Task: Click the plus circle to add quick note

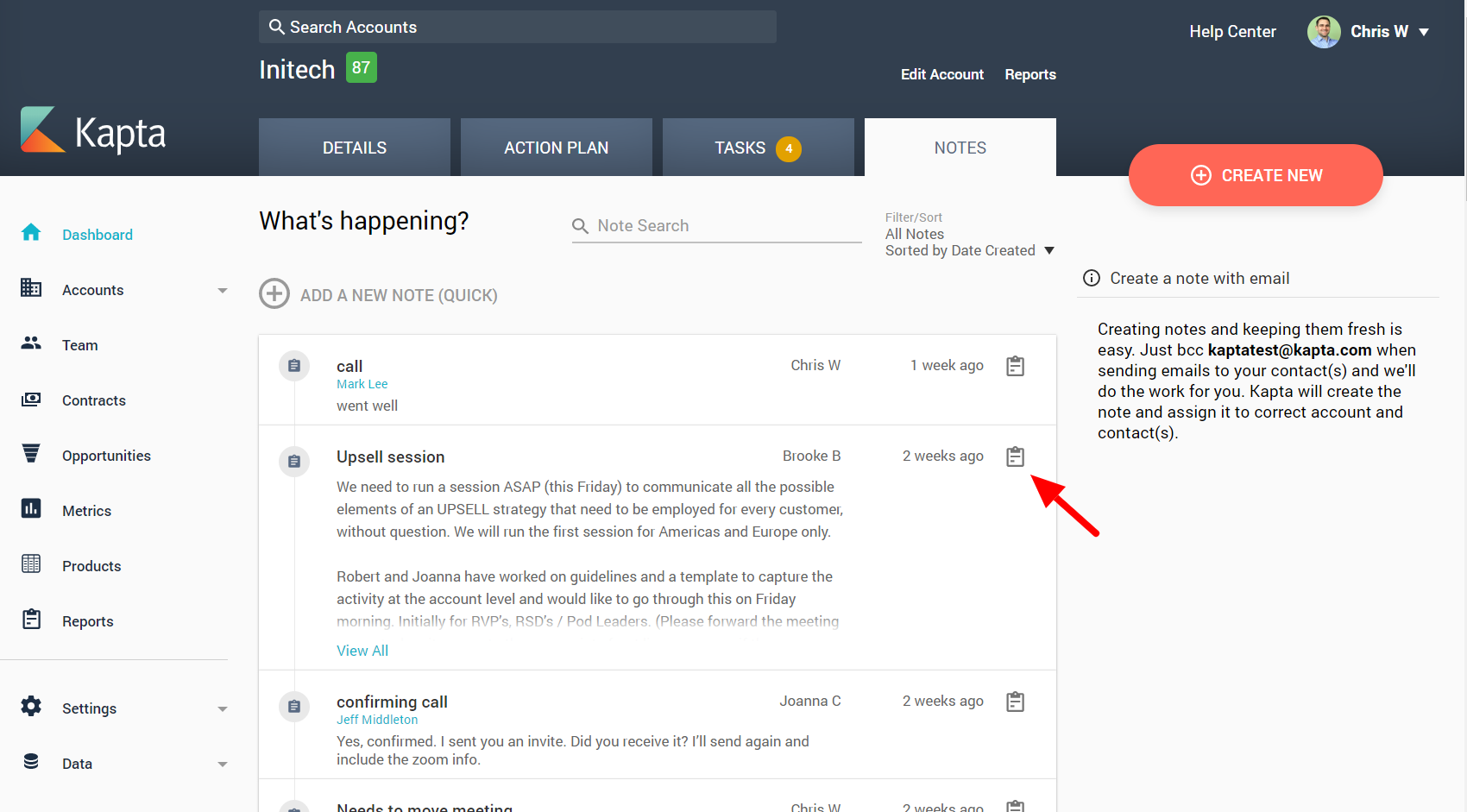Action: coord(274,293)
